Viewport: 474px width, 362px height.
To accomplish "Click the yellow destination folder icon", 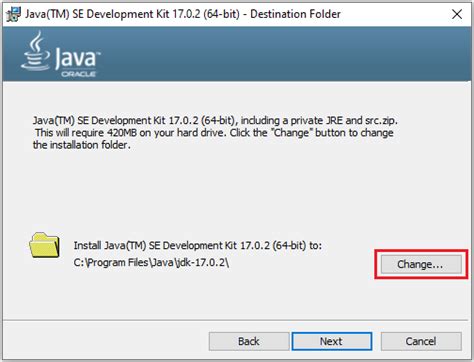I will (x=44, y=245).
